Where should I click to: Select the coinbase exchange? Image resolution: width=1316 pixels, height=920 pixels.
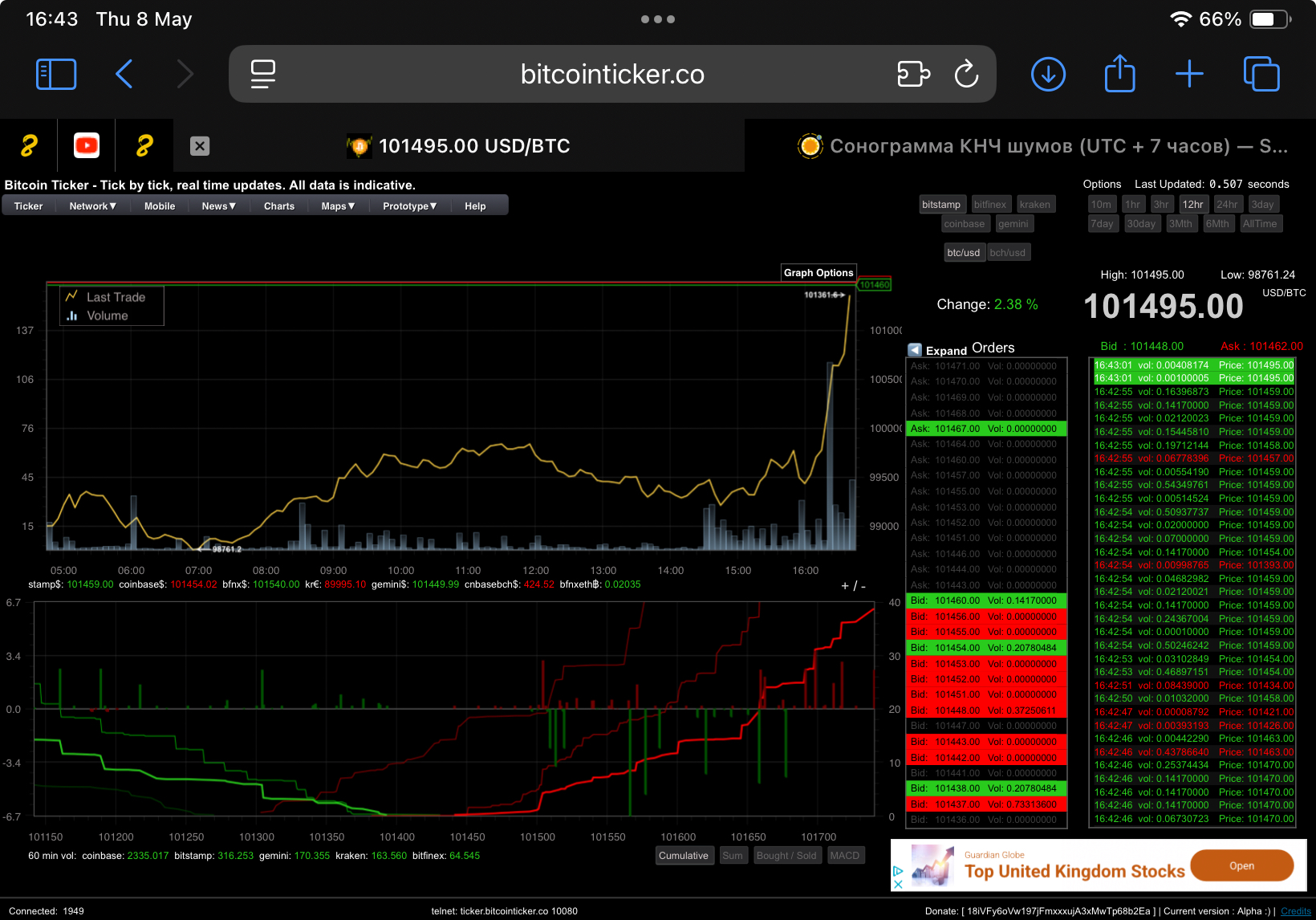[x=965, y=224]
